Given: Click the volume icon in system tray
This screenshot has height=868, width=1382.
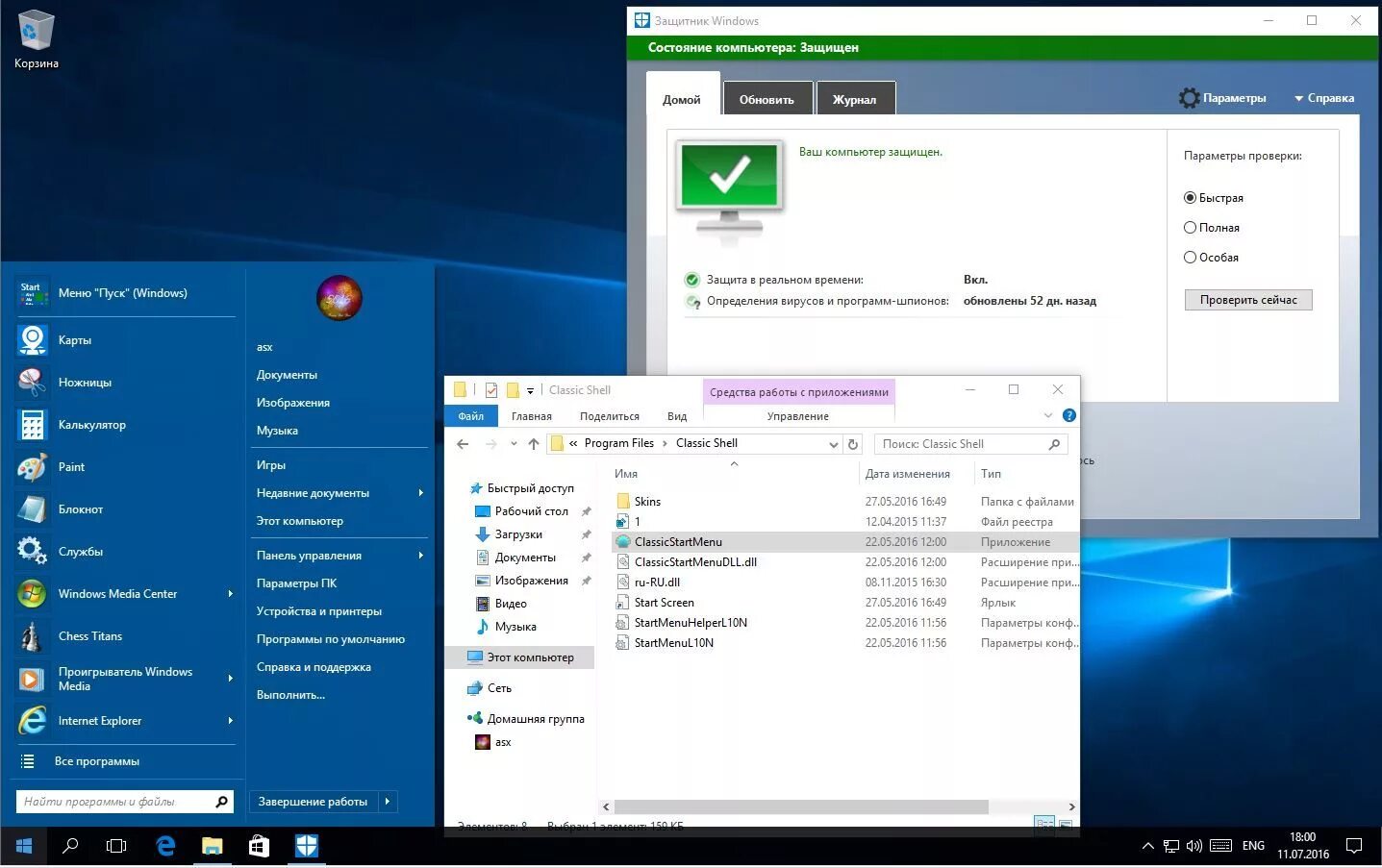Looking at the screenshot, I should tap(1194, 847).
